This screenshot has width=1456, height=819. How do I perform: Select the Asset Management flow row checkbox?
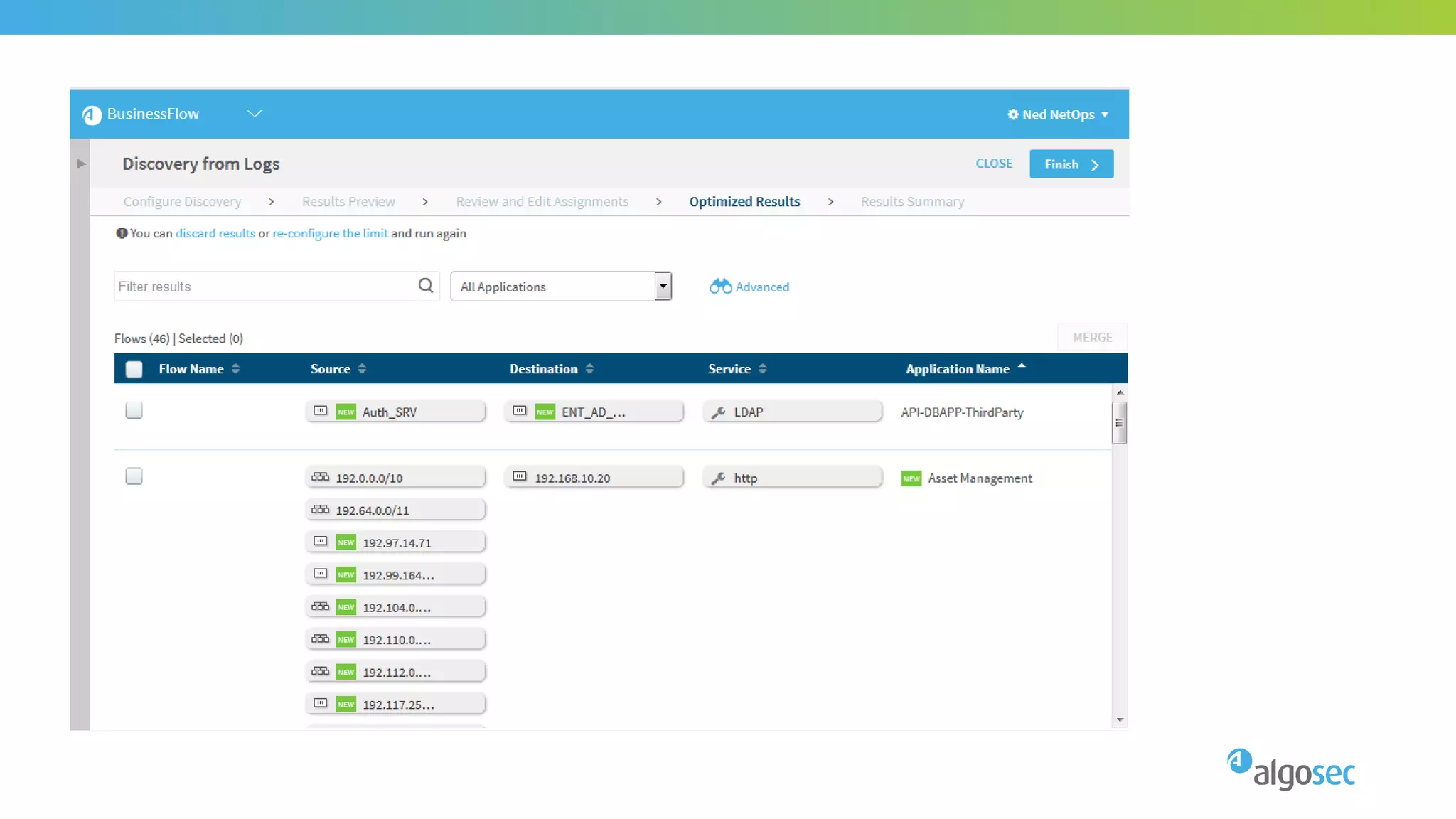click(x=134, y=476)
